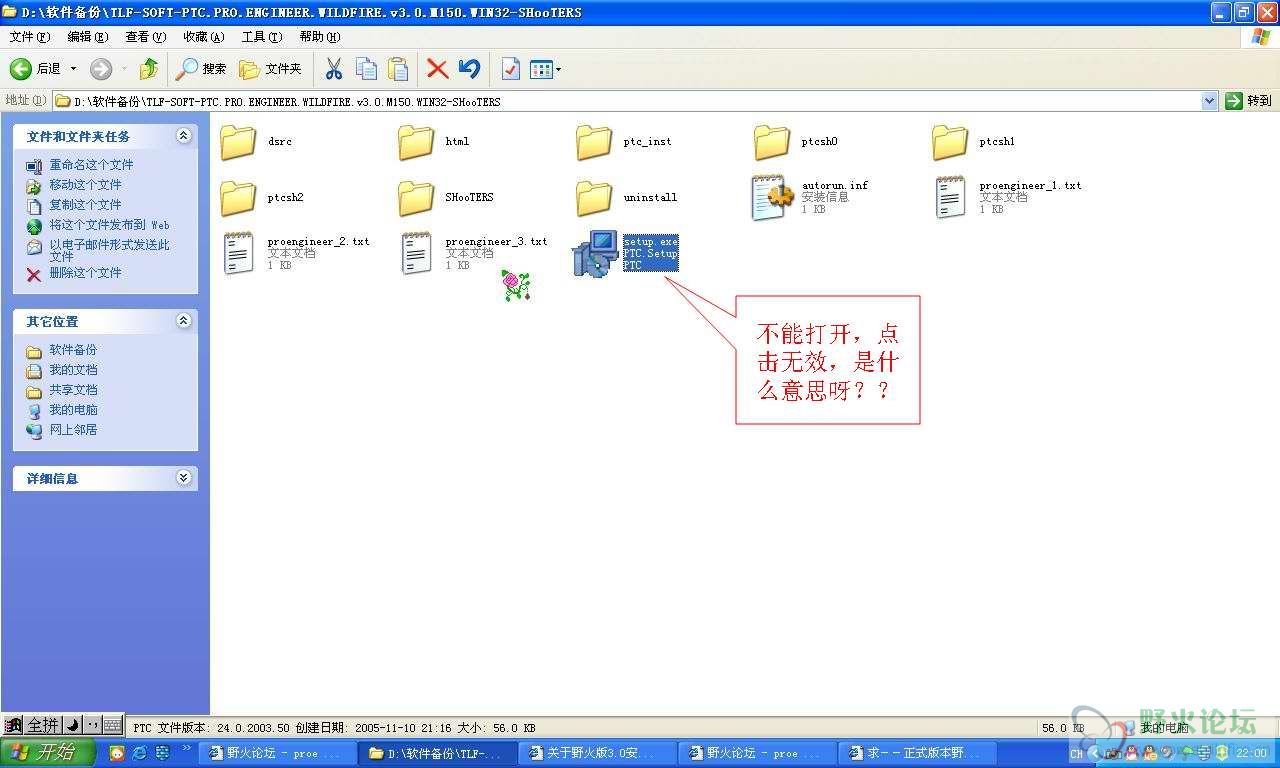
Task: Paste using the clipboard toolbar icon
Action: 398,69
